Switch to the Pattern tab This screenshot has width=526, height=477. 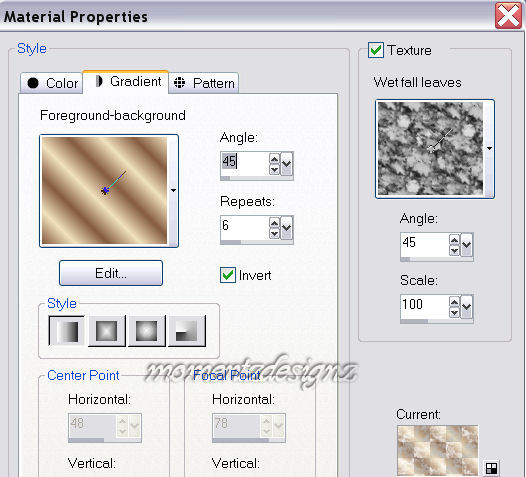(204, 83)
